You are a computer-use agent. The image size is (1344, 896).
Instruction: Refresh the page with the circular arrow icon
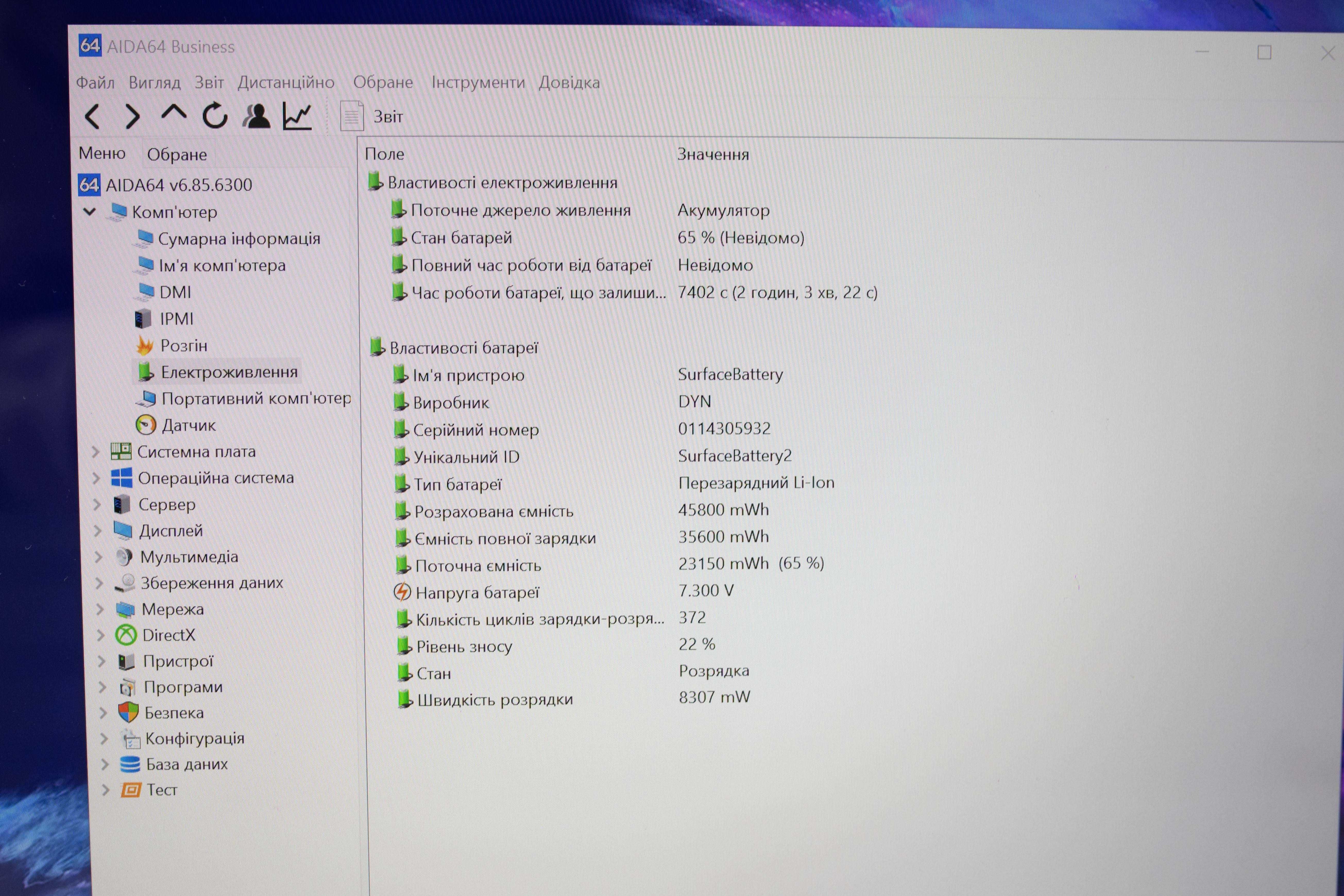215,115
